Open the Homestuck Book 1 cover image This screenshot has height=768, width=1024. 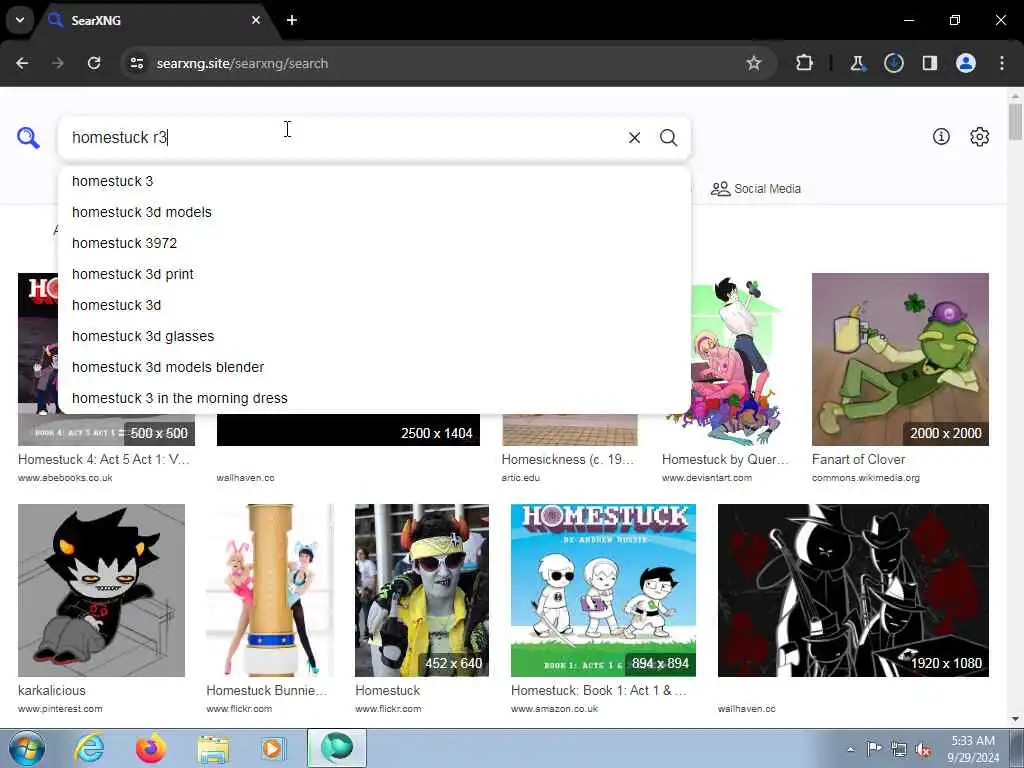[603, 590]
